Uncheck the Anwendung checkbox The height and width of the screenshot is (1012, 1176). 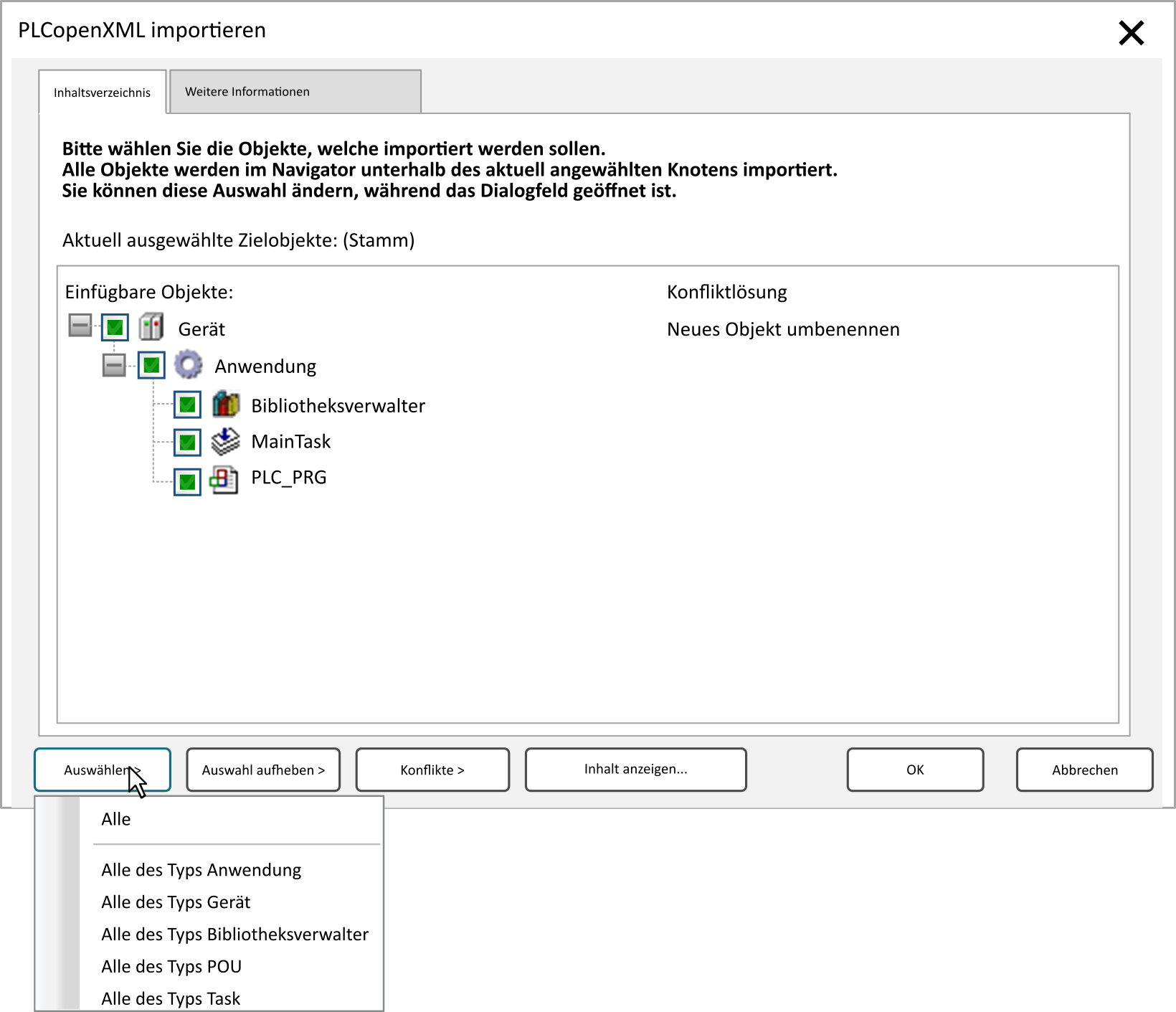[151, 366]
